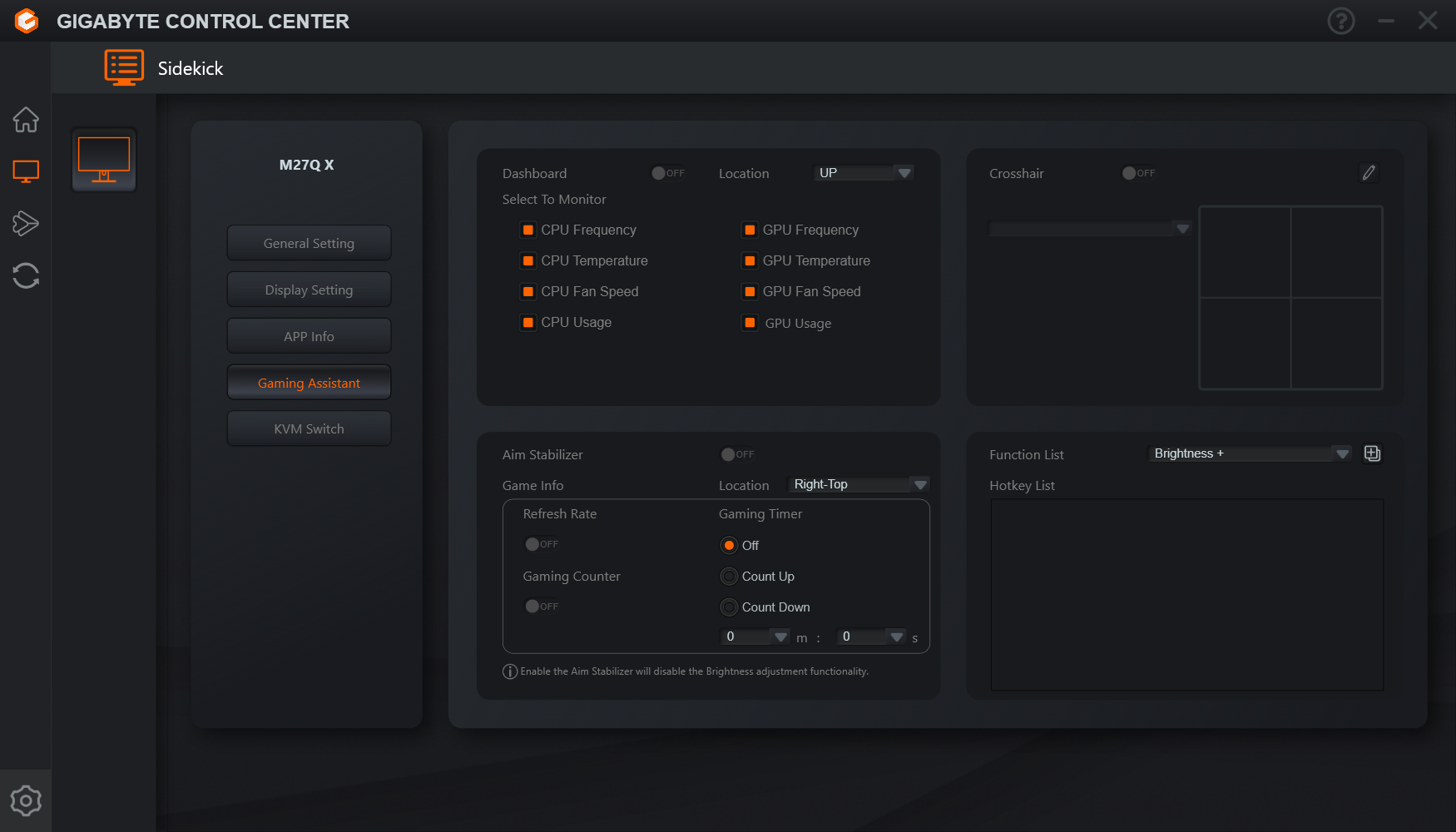Turn on Refresh Rate display
The image size is (1456, 832).
(x=542, y=544)
